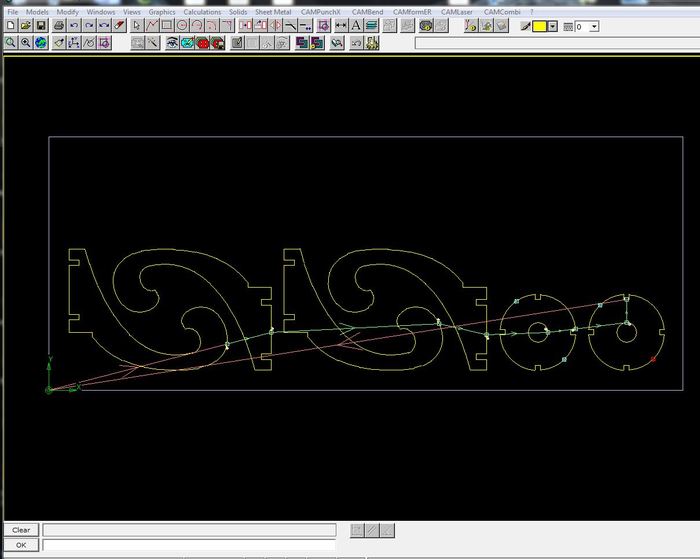The width and height of the screenshot is (700, 559).
Task: Select the arc drawing tool
Action: click(x=197, y=26)
